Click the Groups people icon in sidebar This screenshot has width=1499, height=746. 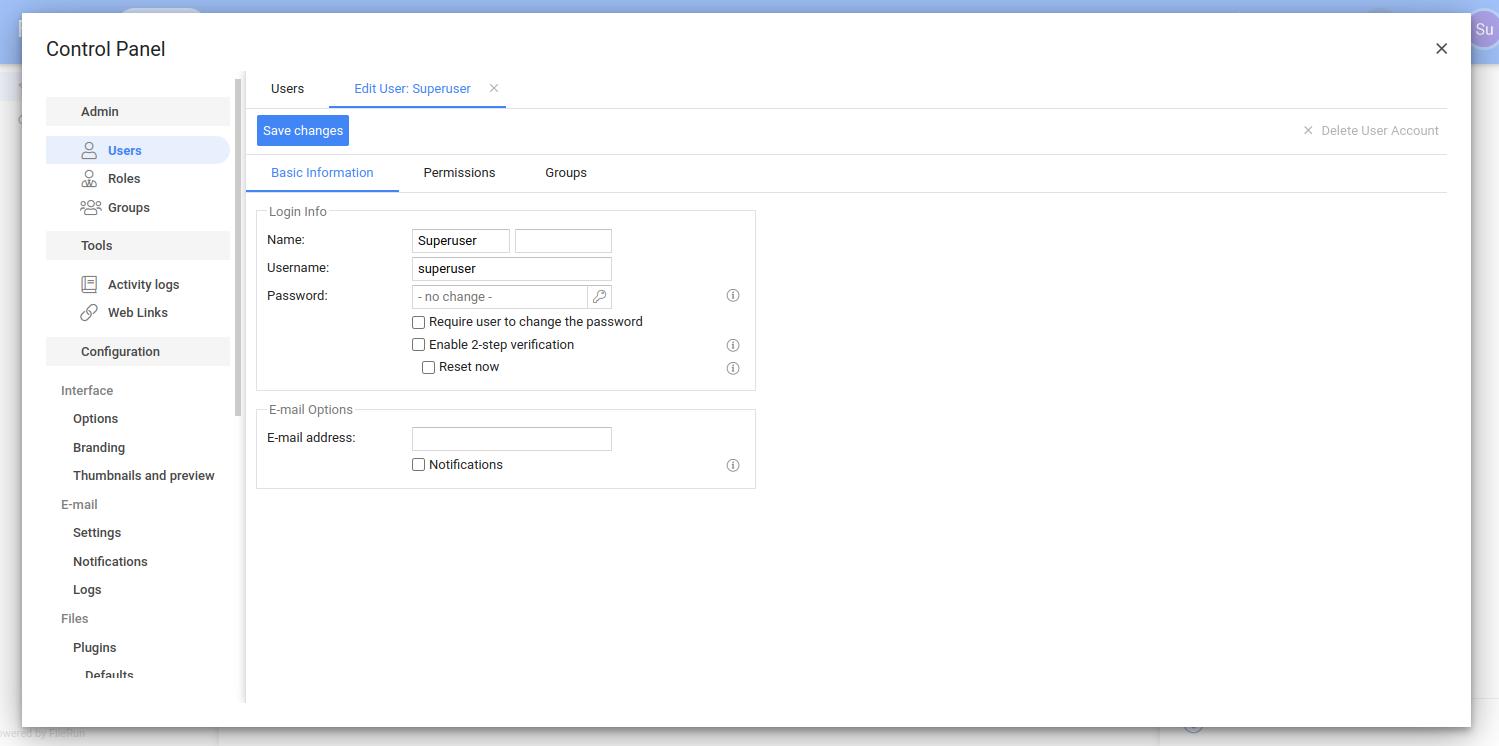(x=90, y=208)
